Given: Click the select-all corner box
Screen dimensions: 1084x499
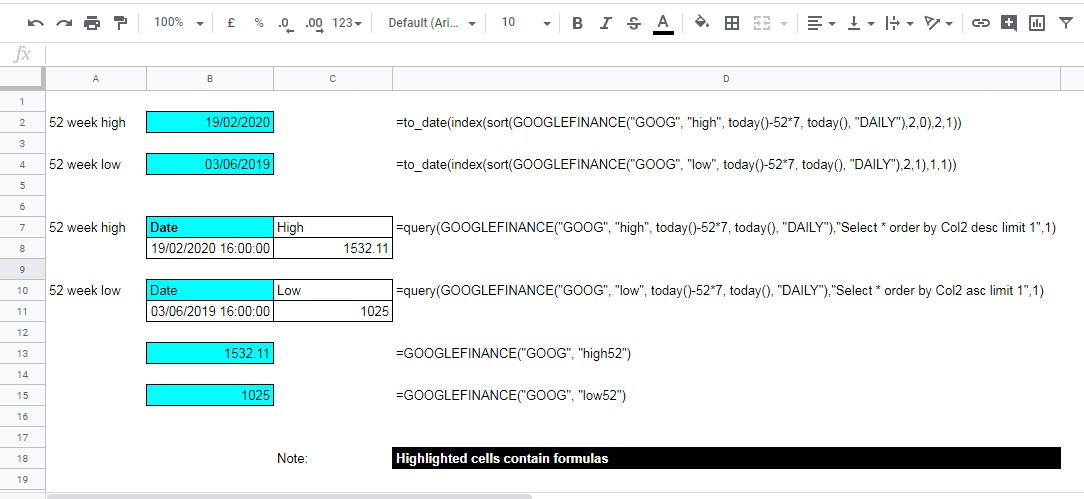Looking at the screenshot, I should (22, 79).
